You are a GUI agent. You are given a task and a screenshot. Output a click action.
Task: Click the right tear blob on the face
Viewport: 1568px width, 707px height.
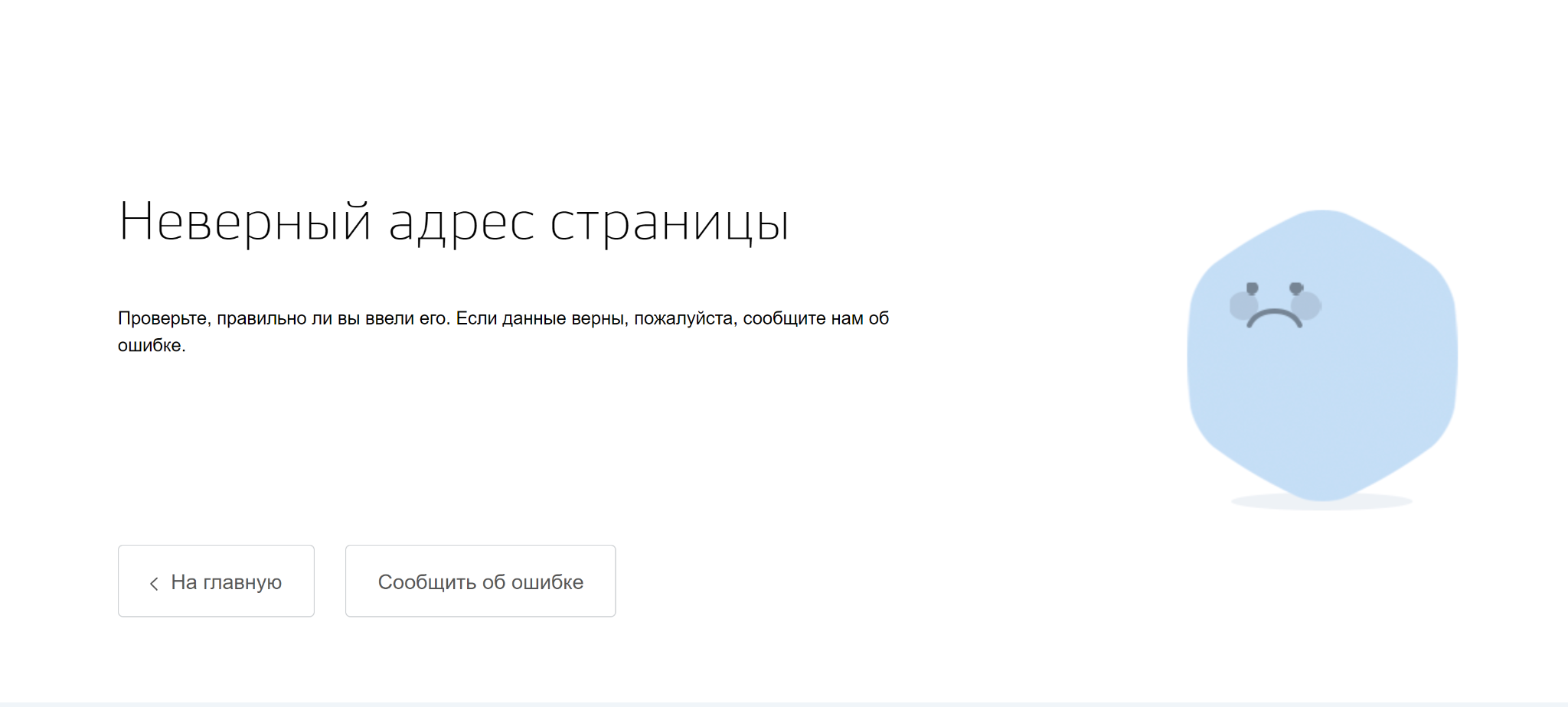click(1307, 305)
